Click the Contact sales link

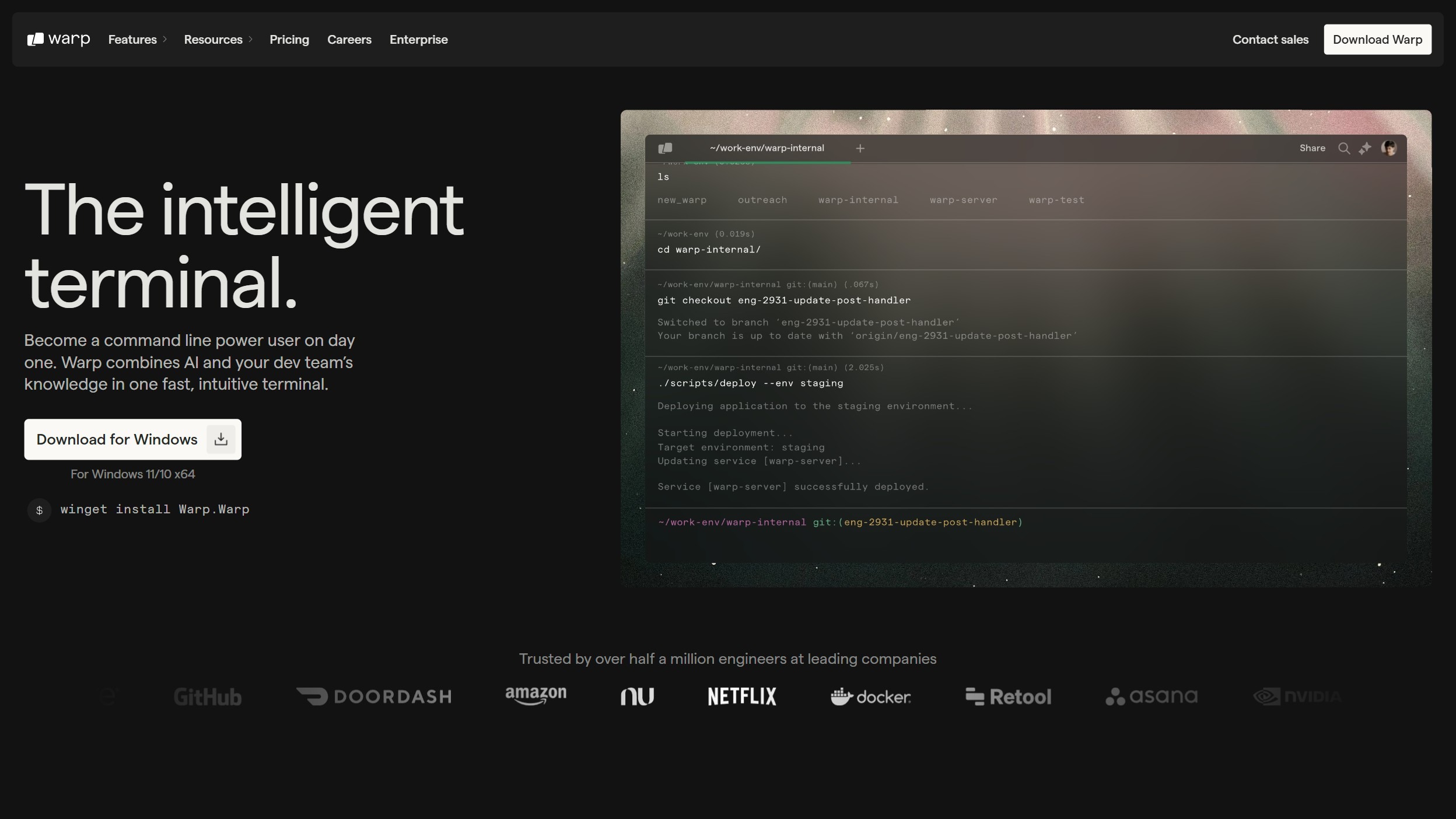coord(1270,39)
